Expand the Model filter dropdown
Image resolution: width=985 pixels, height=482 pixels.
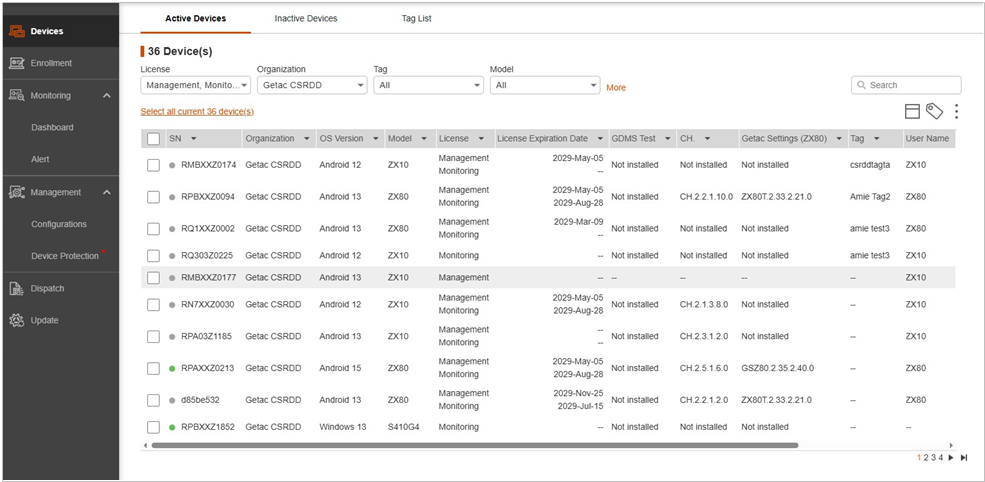tap(544, 86)
